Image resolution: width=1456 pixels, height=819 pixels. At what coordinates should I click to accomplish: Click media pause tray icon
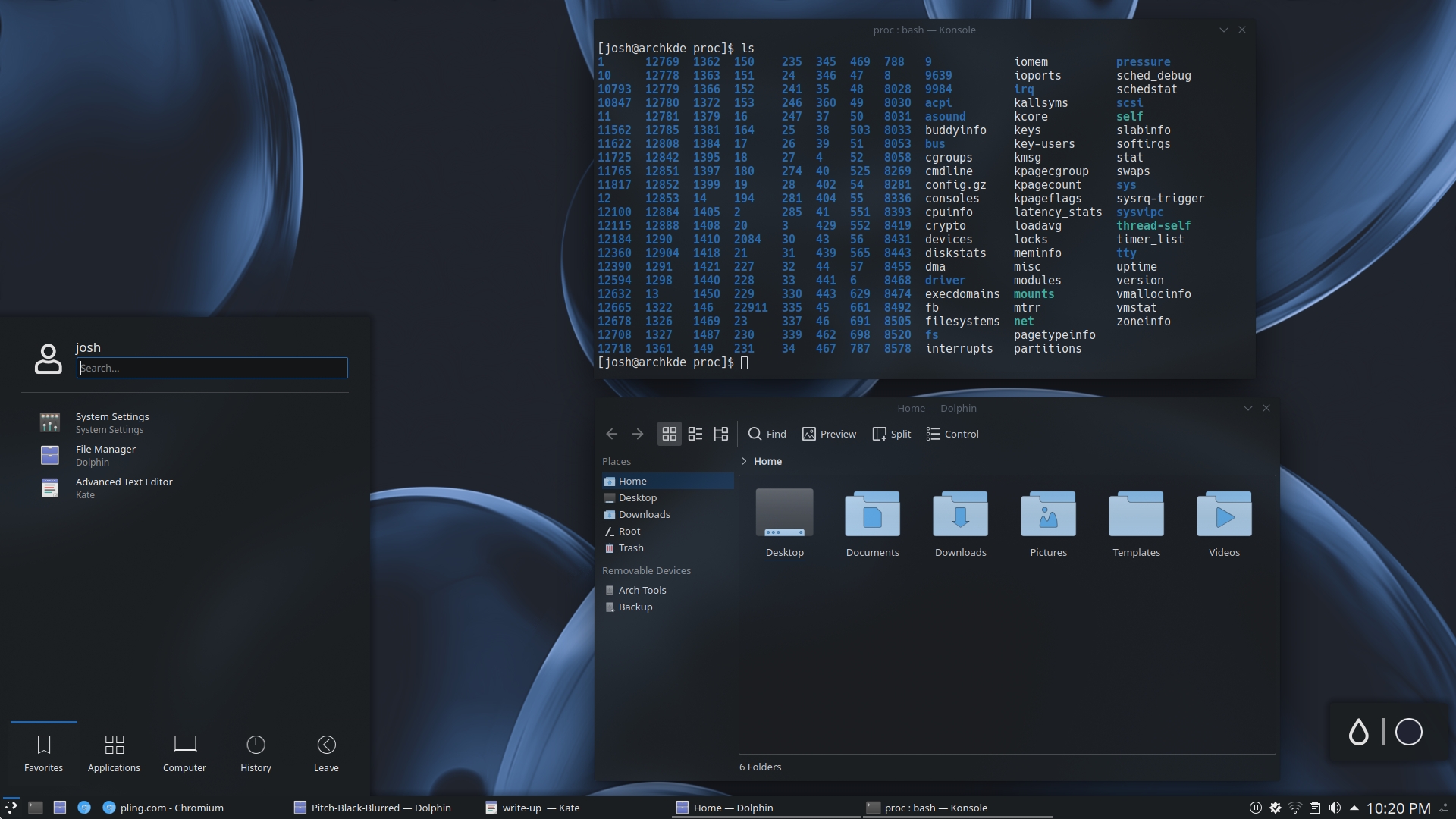[x=1256, y=808]
